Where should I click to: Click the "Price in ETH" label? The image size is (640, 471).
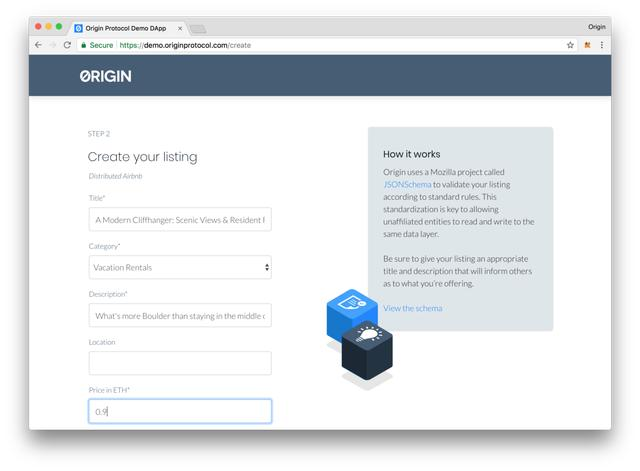(x=109, y=390)
